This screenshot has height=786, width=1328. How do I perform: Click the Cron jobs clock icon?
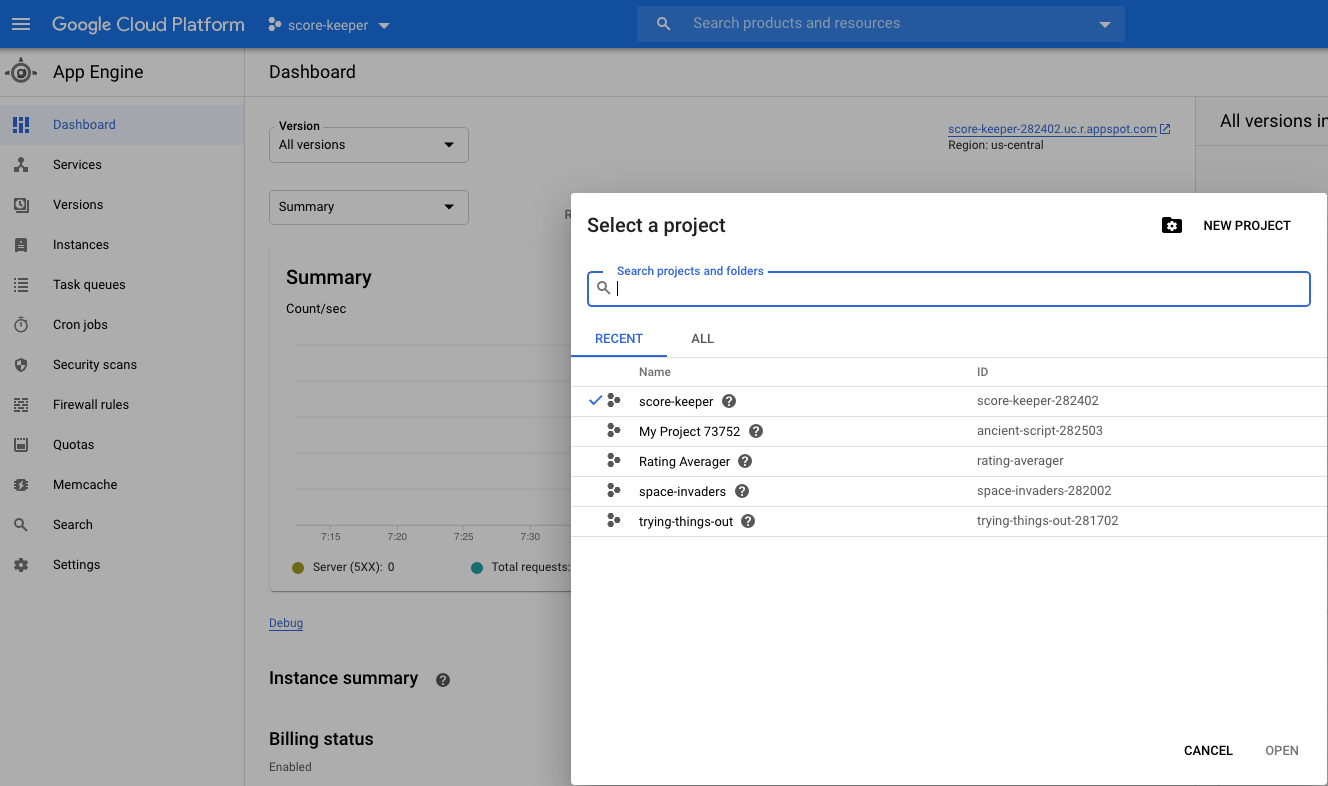(21, 325)
